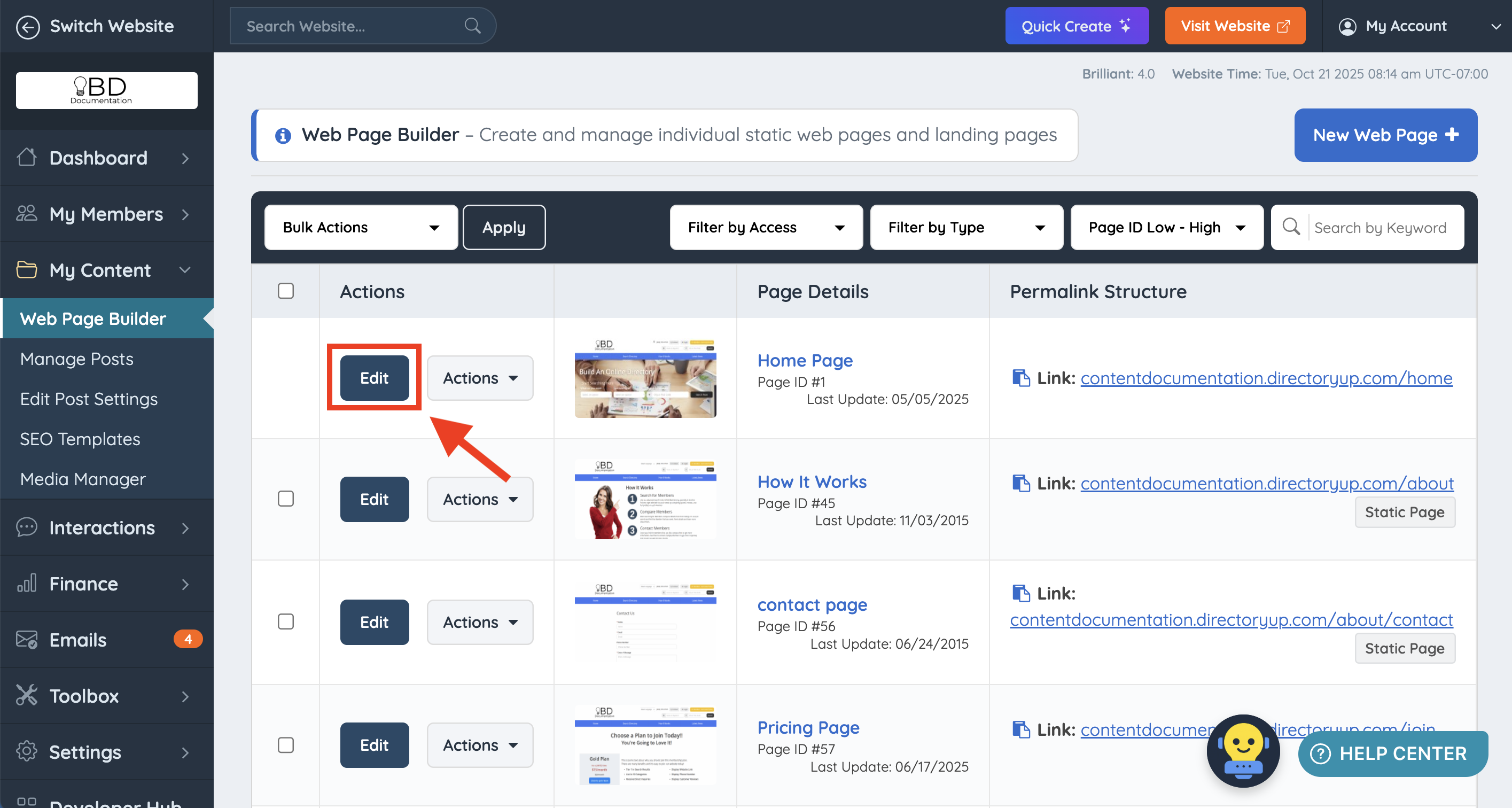
Task: Click the Toolbox wrench icon in sidebar
Action: coord(26,695)
